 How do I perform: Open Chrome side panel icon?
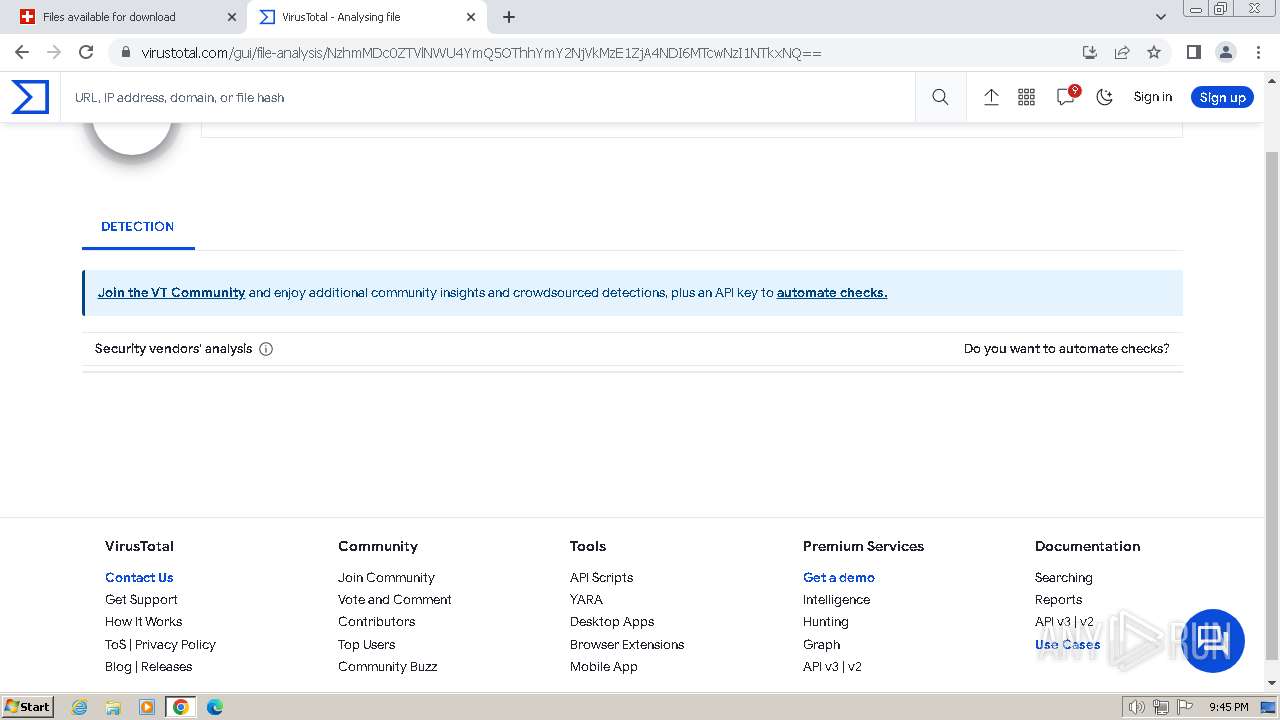tap(1193, 52)
